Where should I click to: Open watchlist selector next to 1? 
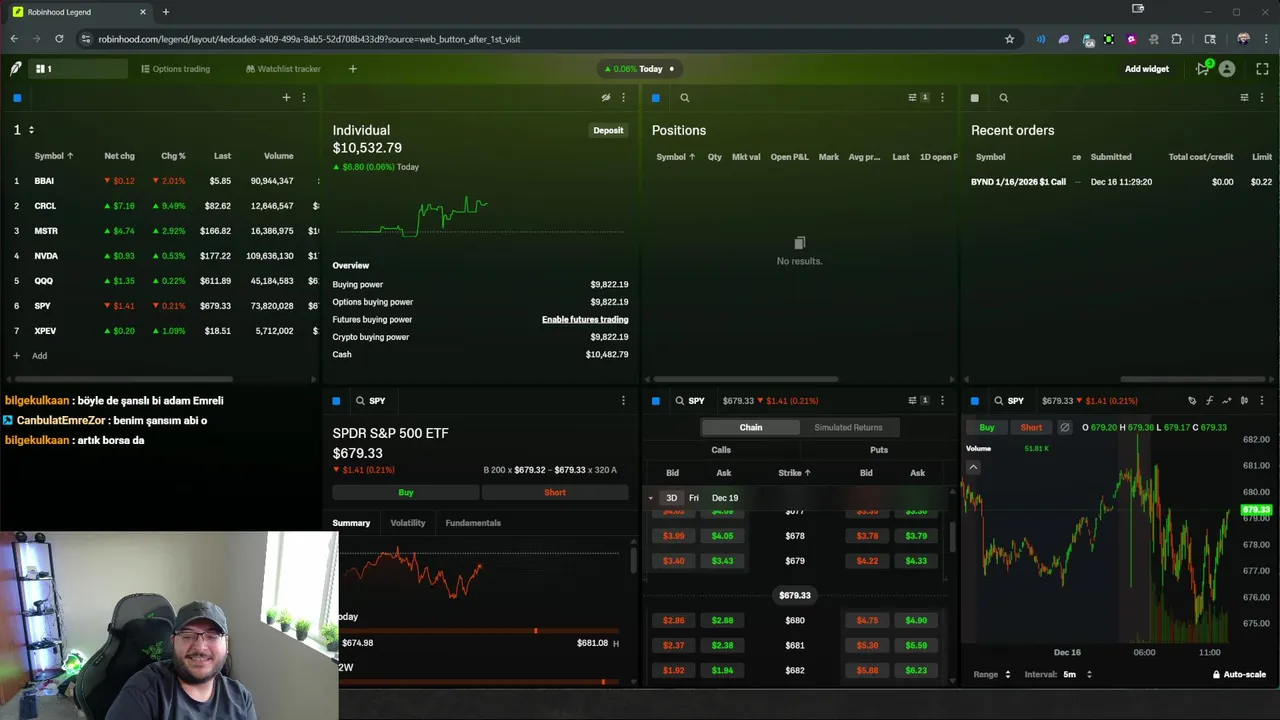pos(31,130)
